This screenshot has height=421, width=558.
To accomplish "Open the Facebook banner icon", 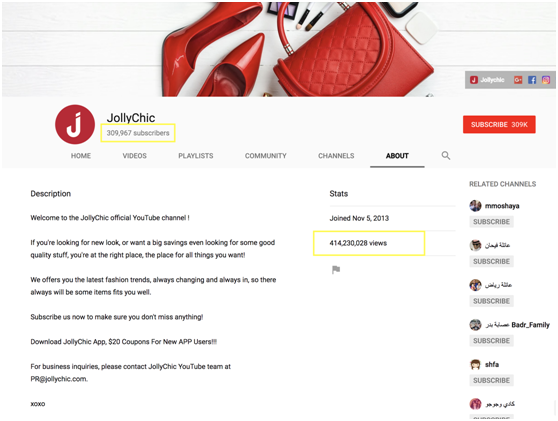I will pyautogui.click(x=532, y=80).
